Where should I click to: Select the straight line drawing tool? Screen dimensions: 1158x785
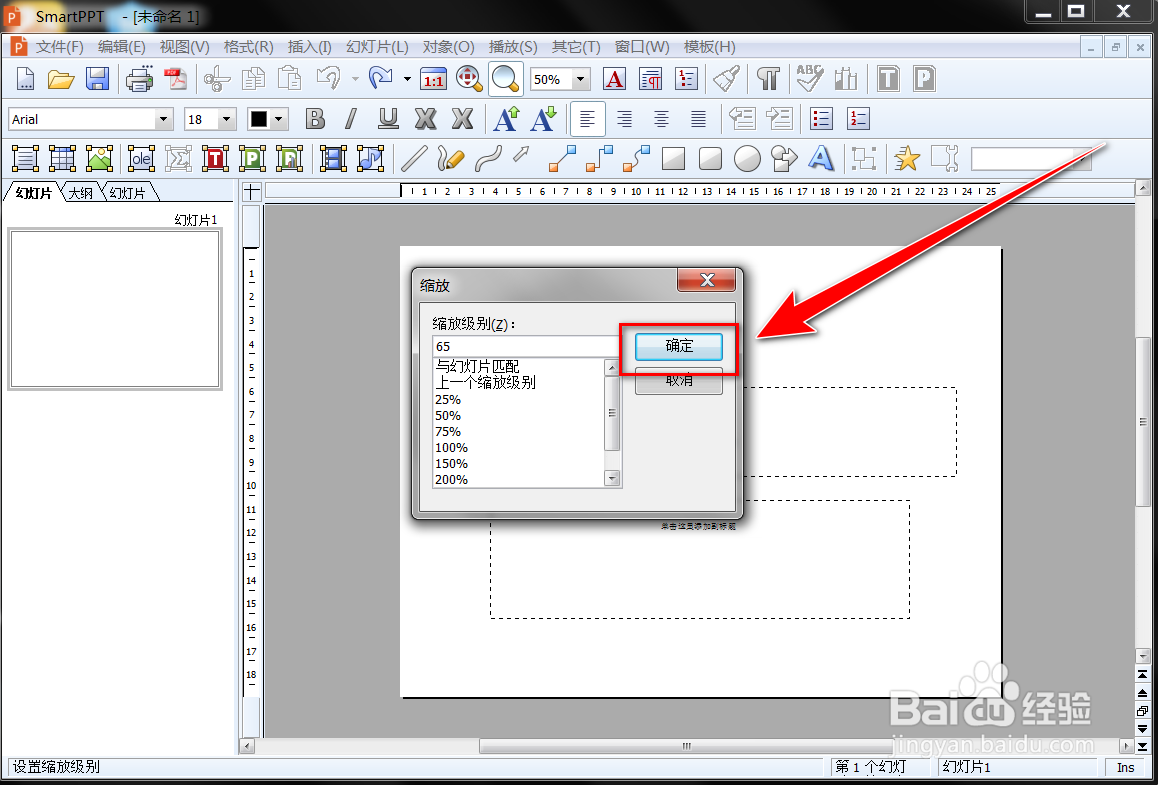point(414,158)
